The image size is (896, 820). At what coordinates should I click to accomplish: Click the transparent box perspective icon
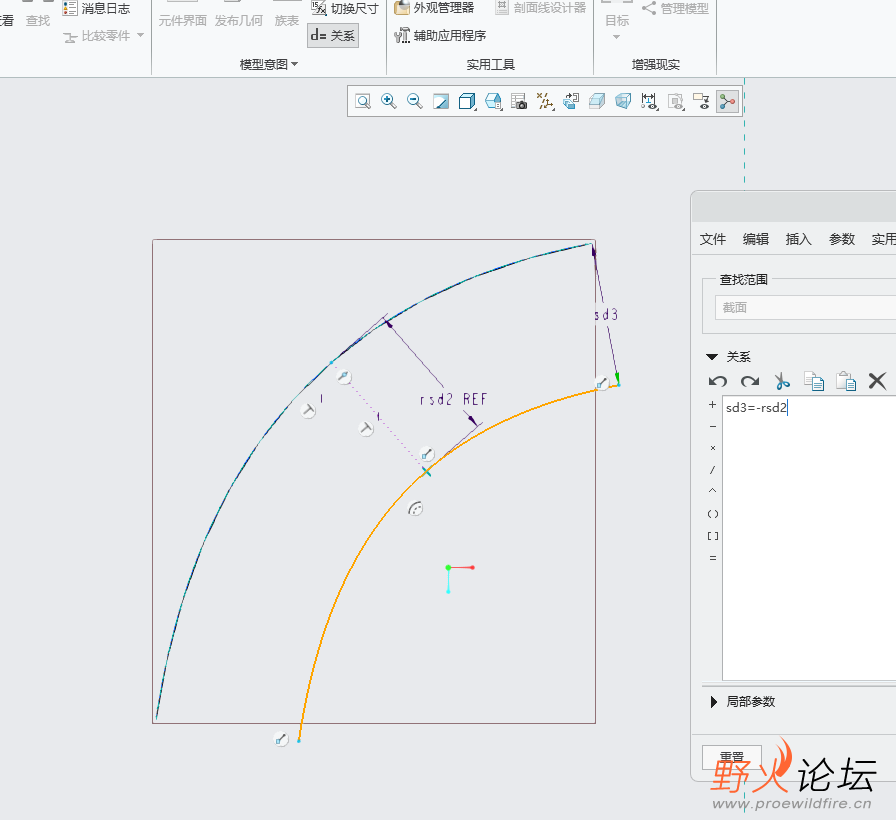click(623, 102)
